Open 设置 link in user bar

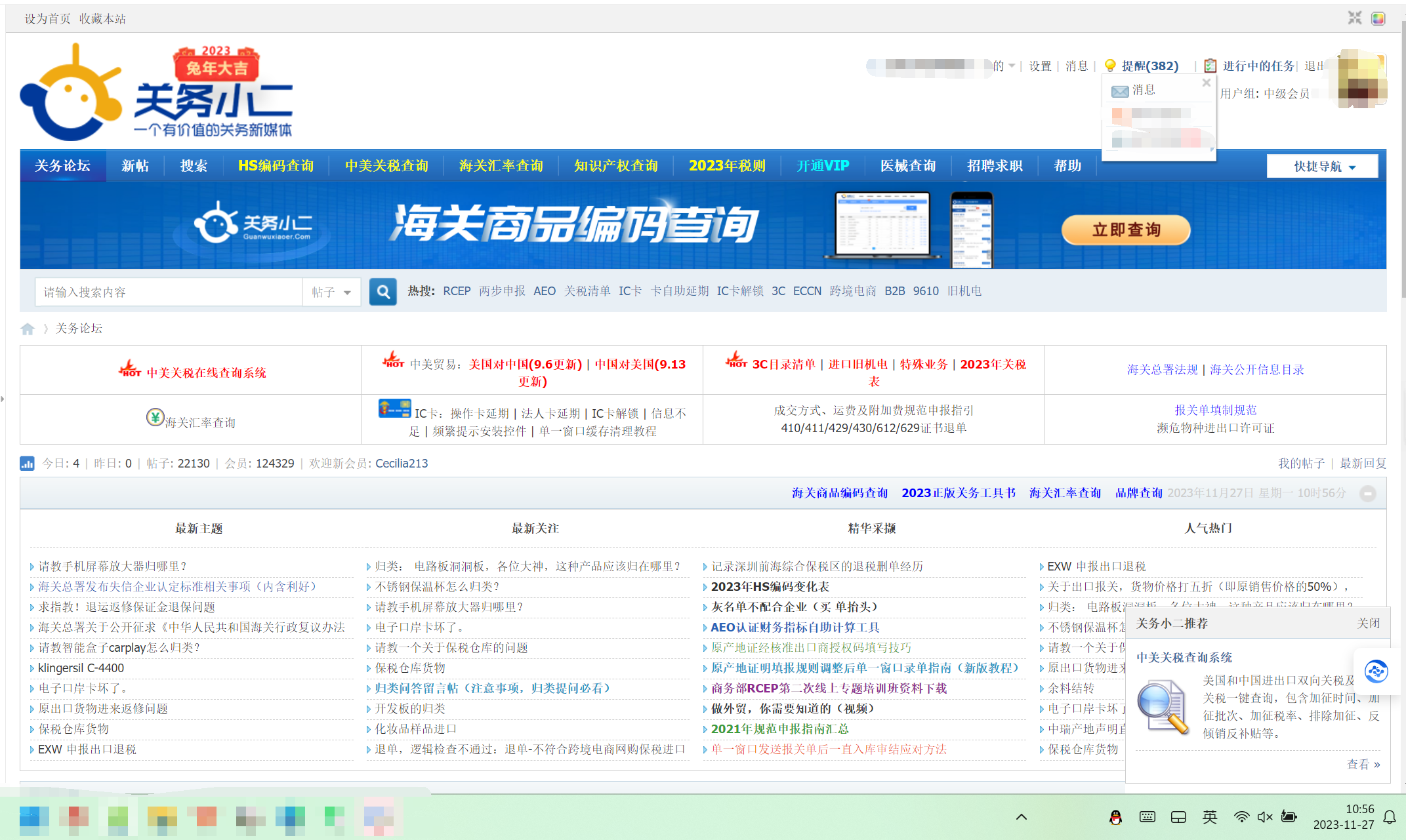[1040, 66]
